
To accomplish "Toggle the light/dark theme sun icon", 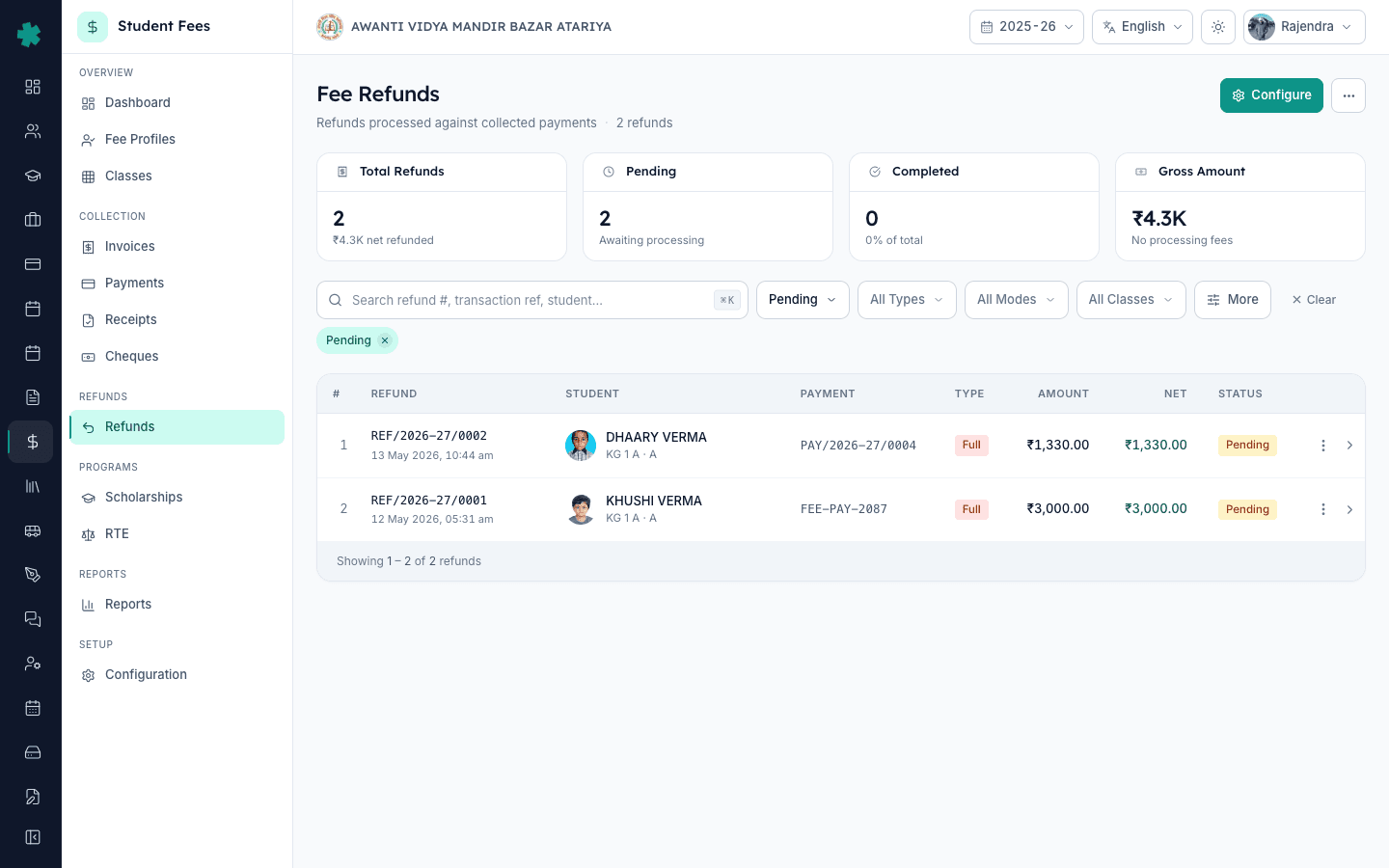I will pos(1218,27).
